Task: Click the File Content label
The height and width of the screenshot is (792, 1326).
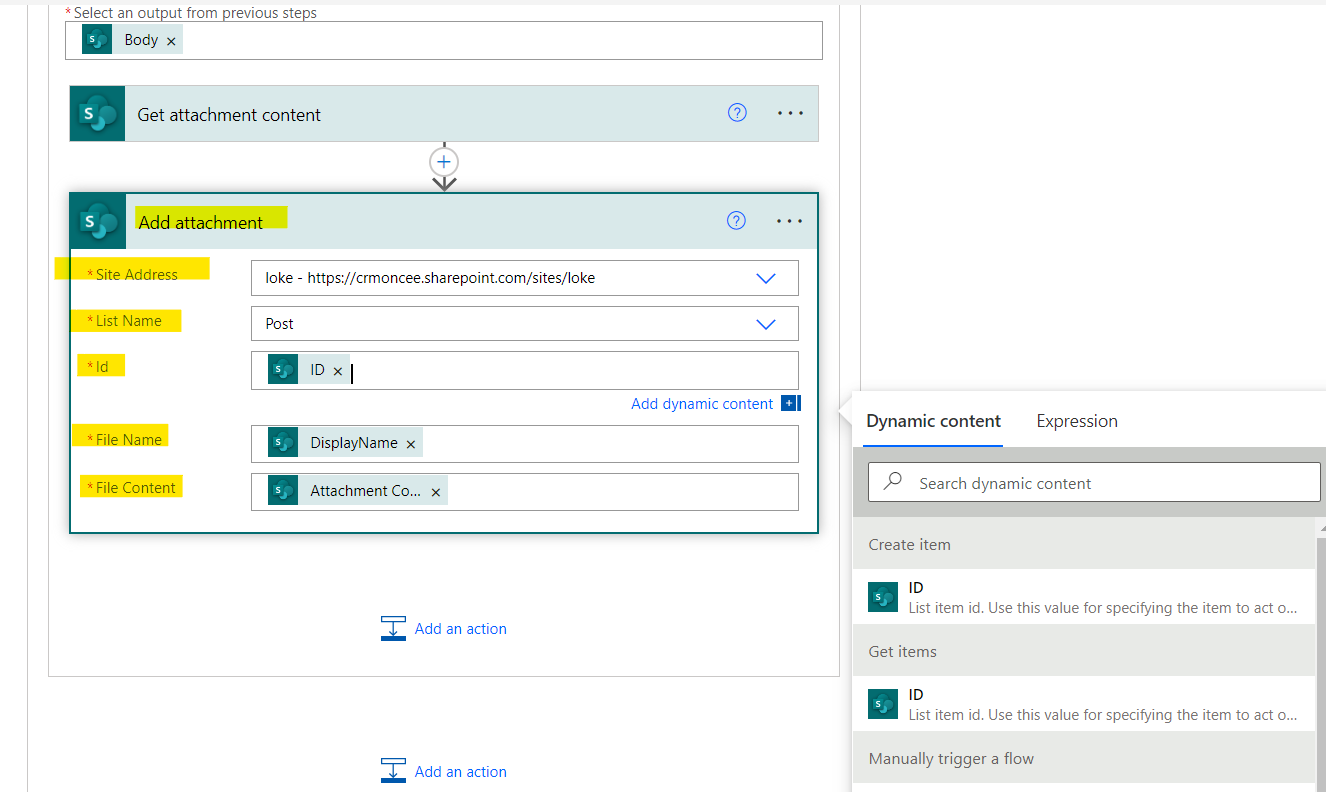Action: [x=135, y=488]
